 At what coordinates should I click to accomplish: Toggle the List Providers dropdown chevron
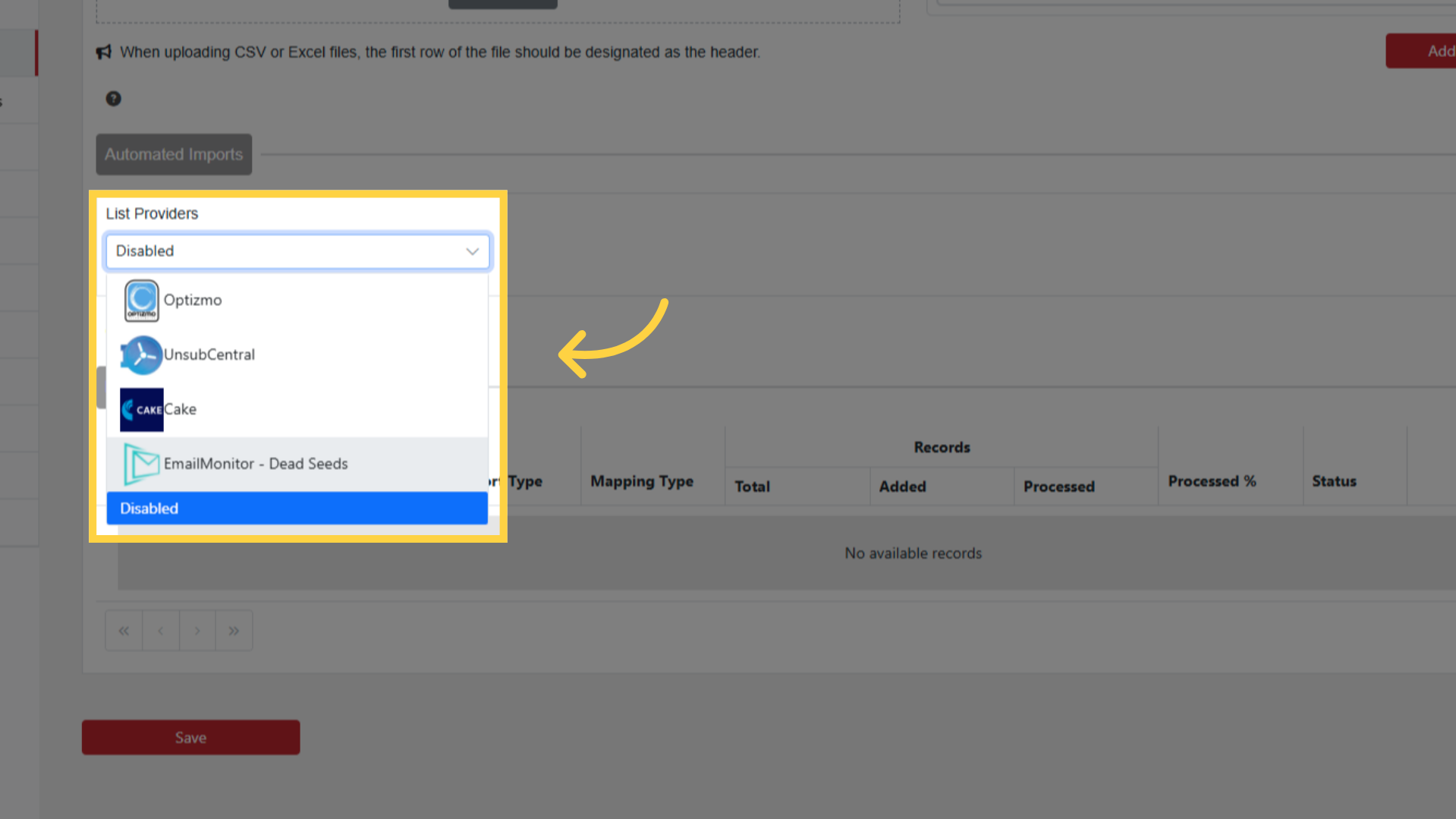[472, 251]
